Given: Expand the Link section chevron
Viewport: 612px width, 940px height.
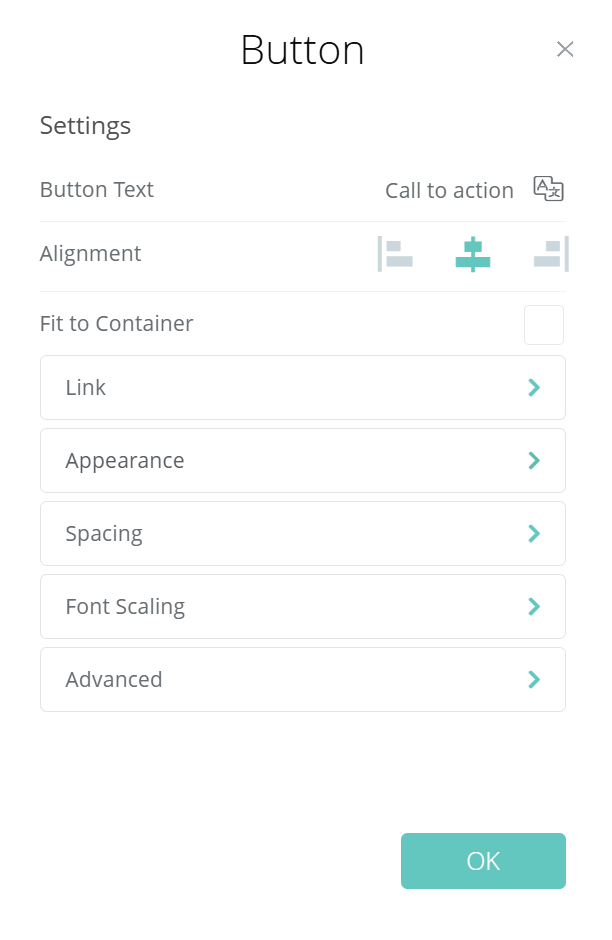Looking at the screenshot, I should pyautogui.click(x=534, y=387).
